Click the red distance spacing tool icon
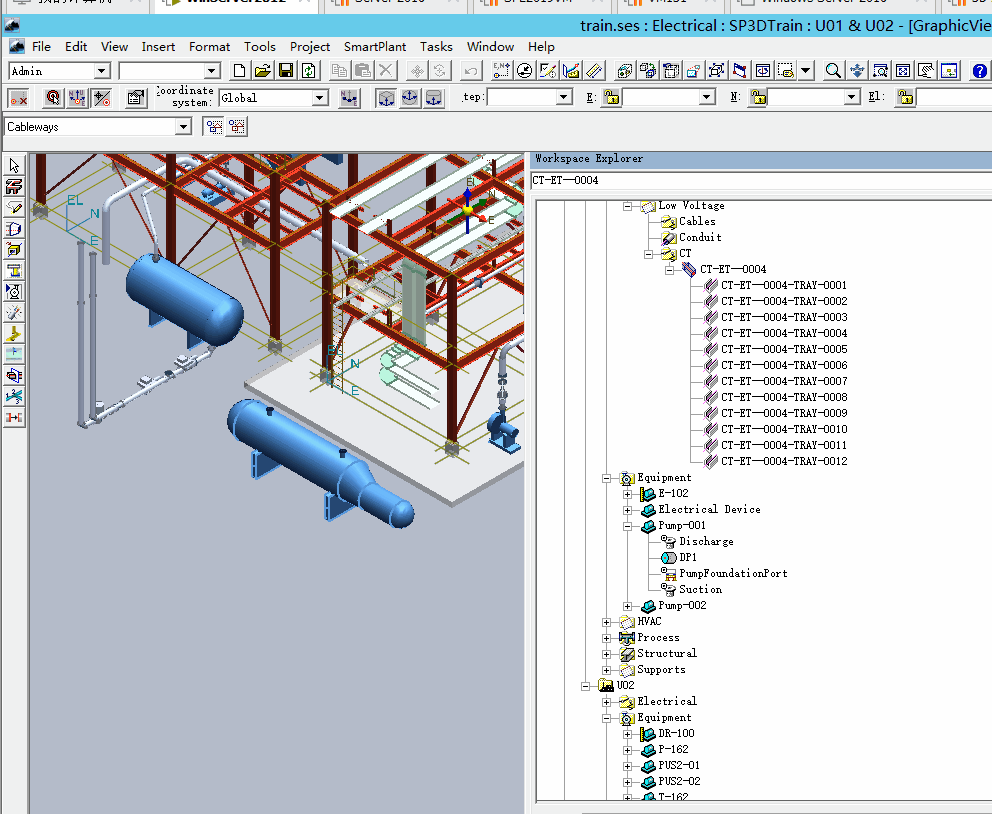992x814 pixels. click(14, 417)
